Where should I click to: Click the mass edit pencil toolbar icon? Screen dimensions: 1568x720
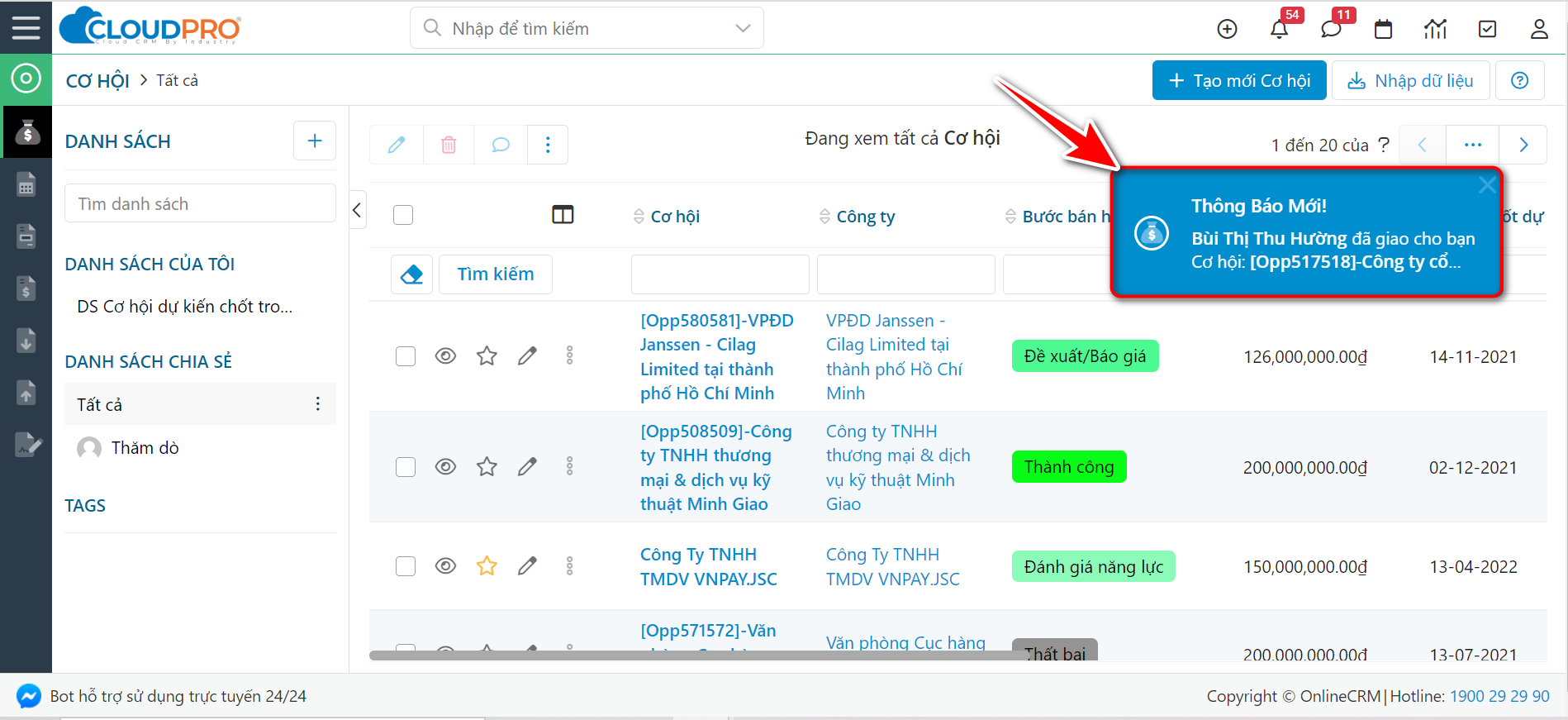[x=397, y=145]
